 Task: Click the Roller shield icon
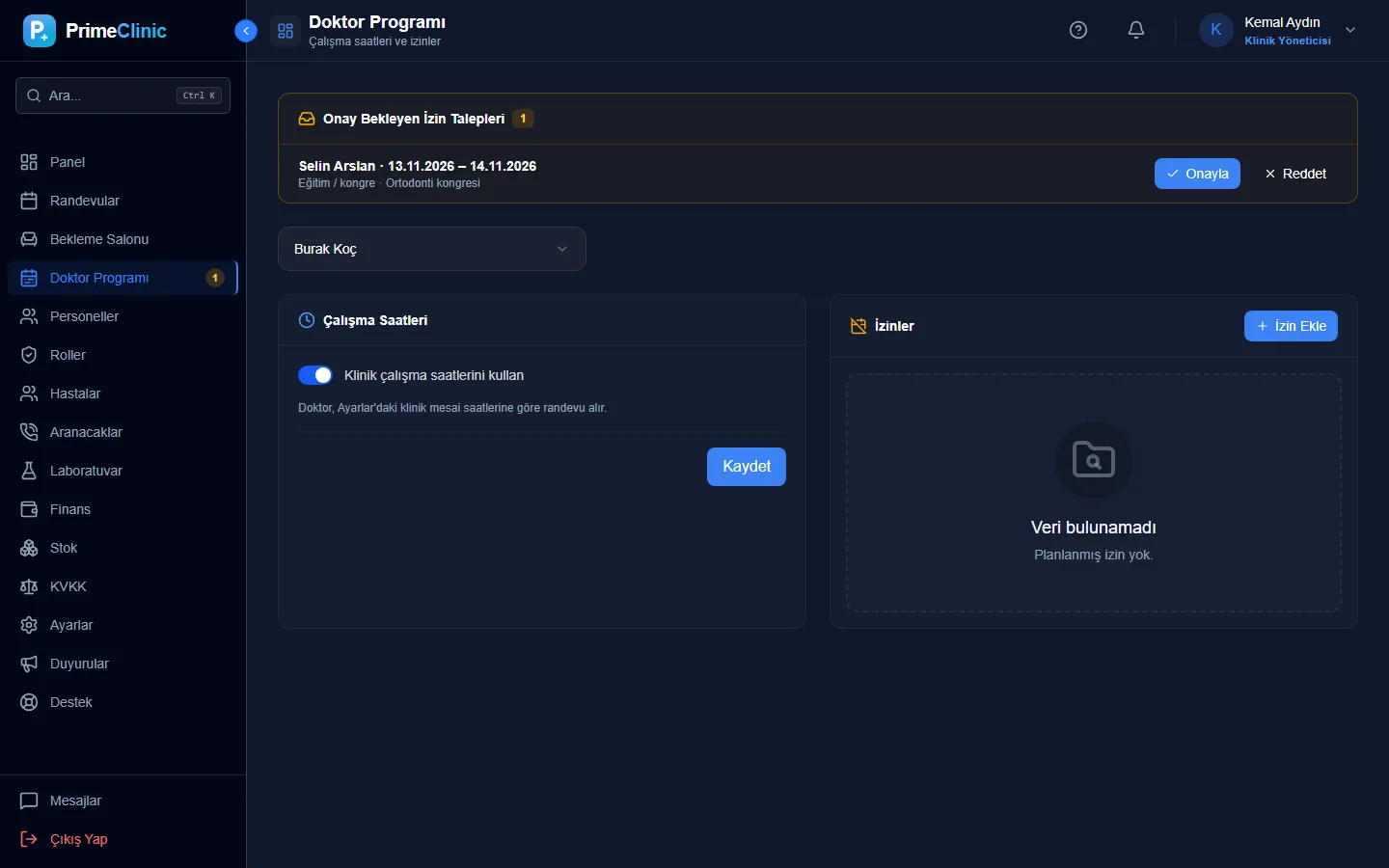[x=29, y=355]
